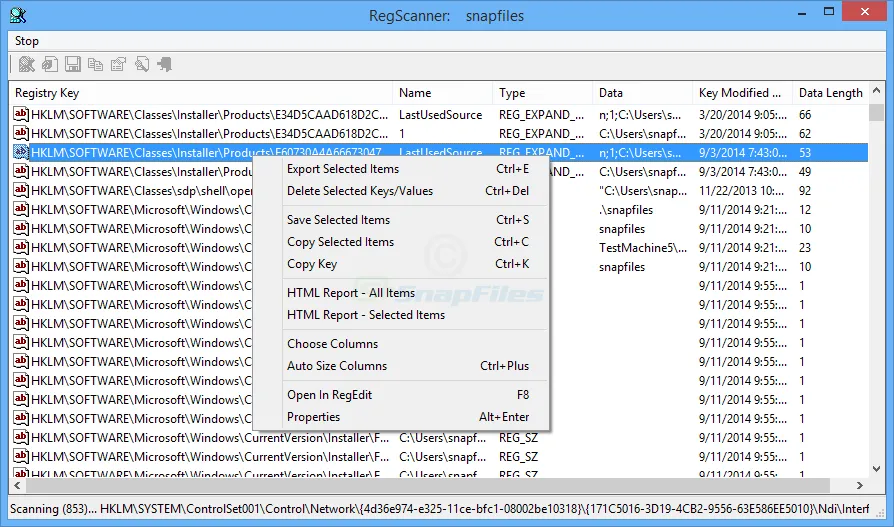Sort by Registry Key column header
The width and height of the screenshot is (894, 527).
click(201, 93)
